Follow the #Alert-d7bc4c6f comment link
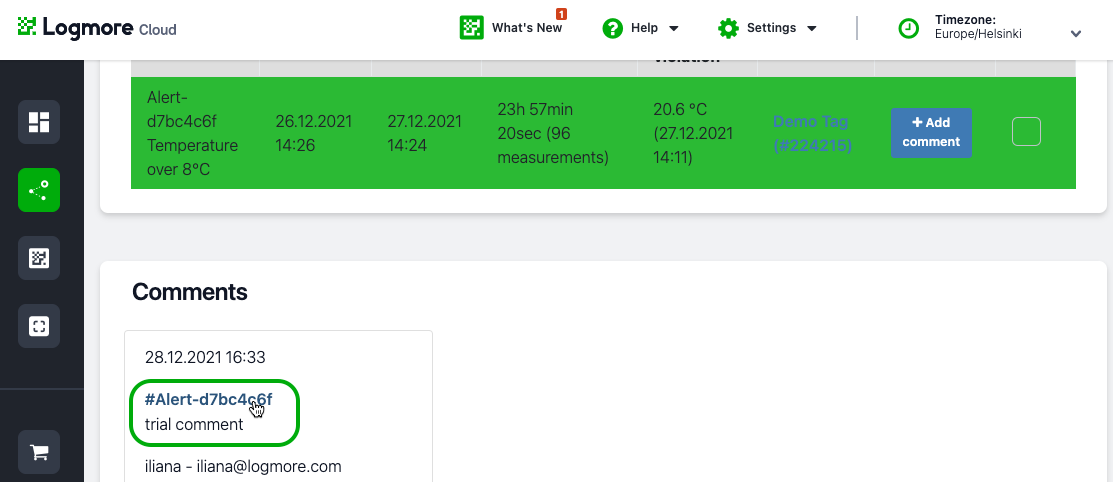 [209, 400]
